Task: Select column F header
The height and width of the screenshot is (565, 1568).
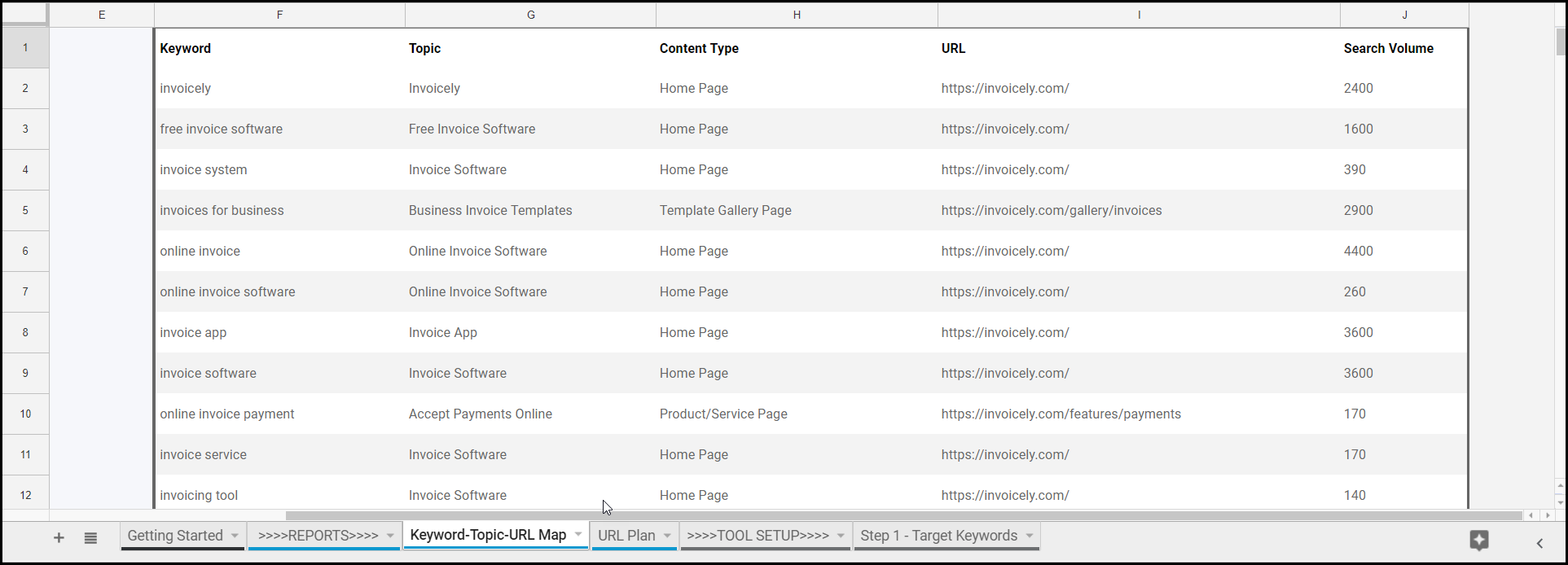Action: pos(279,15)
